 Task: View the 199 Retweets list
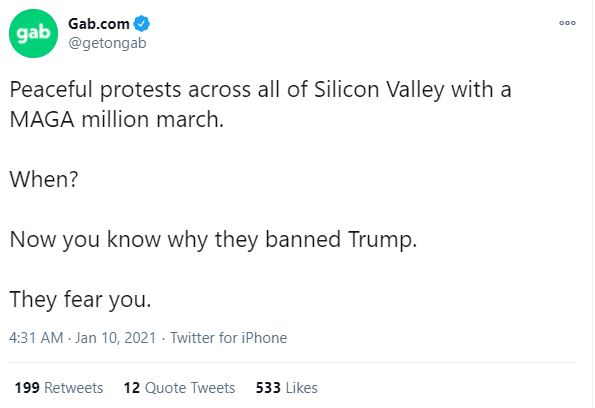coord(59,388)
